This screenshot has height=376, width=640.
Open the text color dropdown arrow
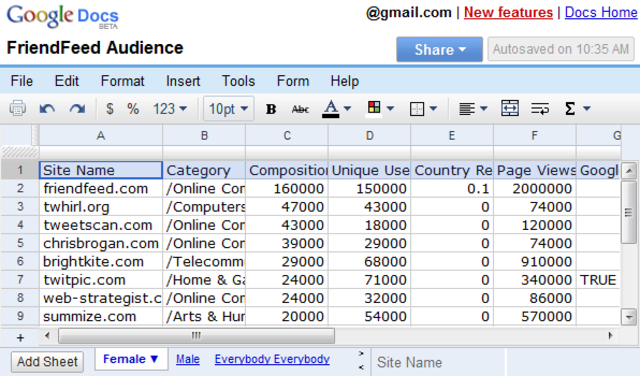tap(347, 109)
